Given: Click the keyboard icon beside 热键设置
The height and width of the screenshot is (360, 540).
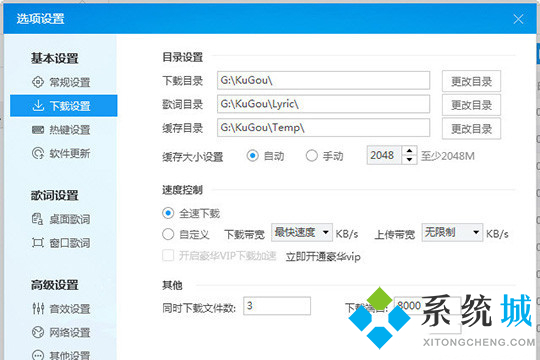Looking at the screenshot, I should (38, 130).
